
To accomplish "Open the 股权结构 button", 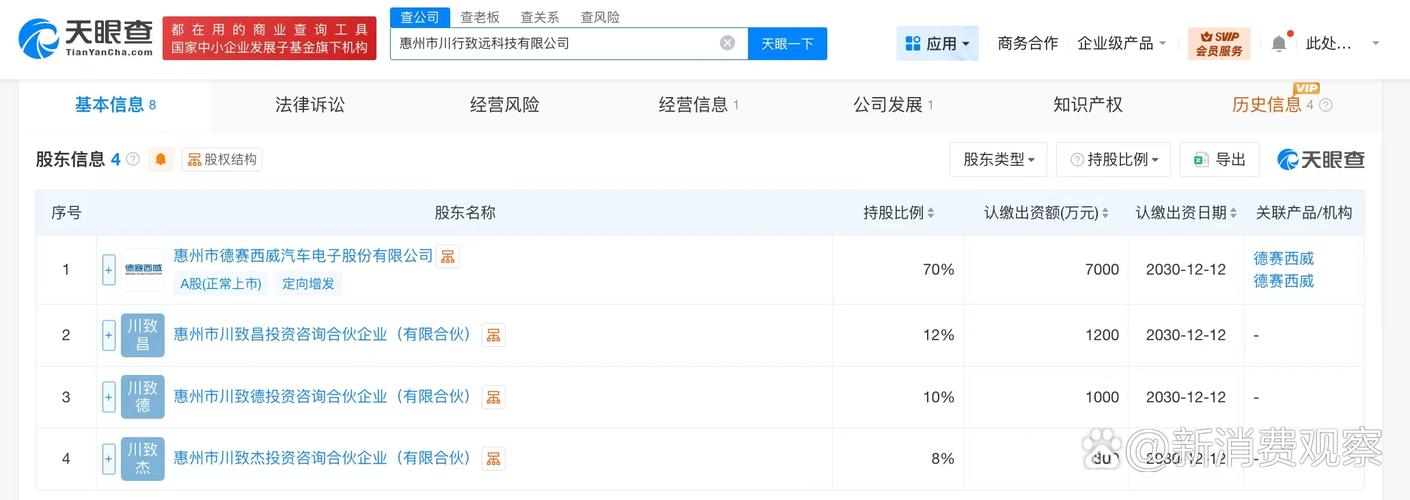I will 222,159.
